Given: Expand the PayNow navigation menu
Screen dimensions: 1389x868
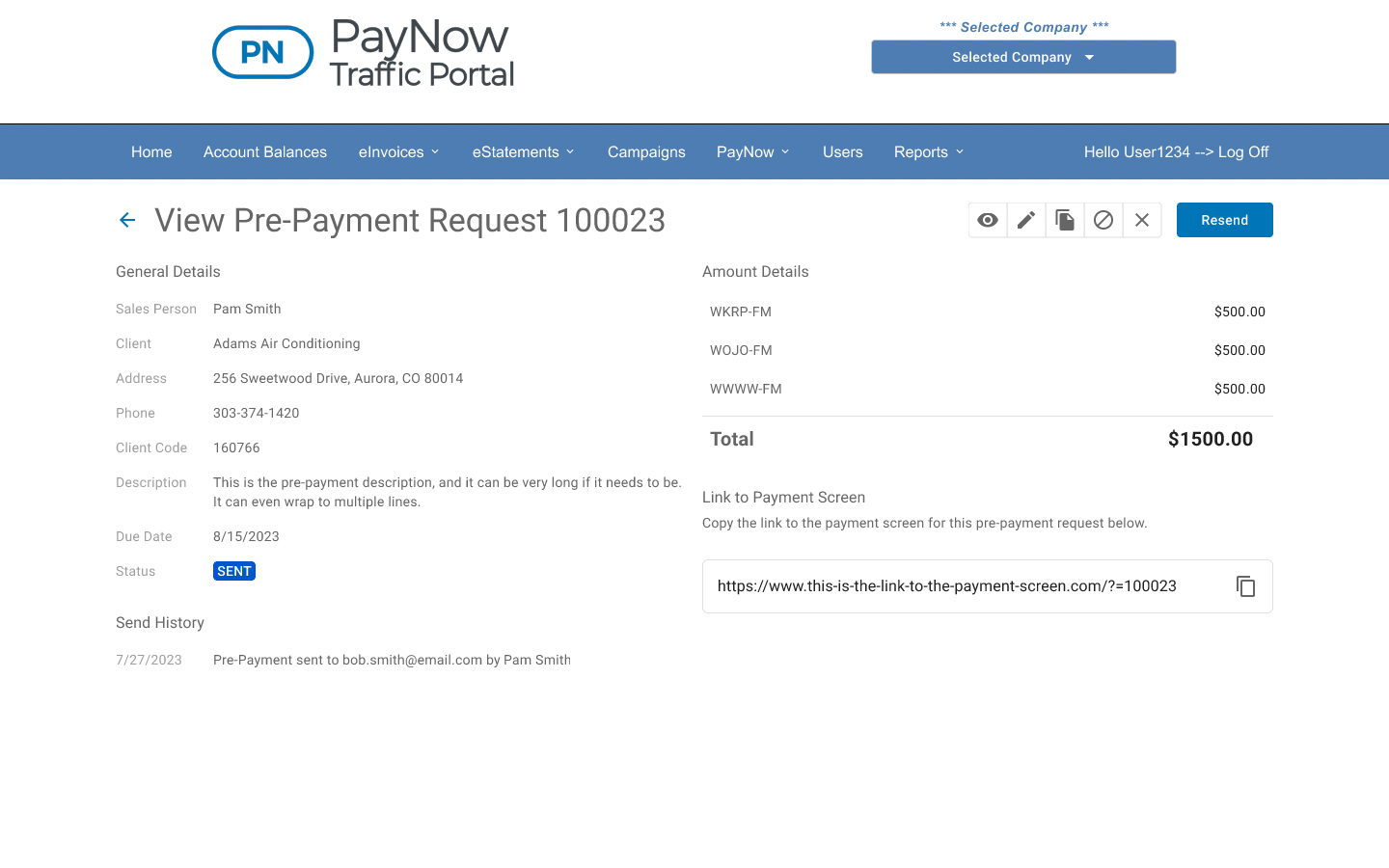Looking at the screenshot, I should point(753,152).
